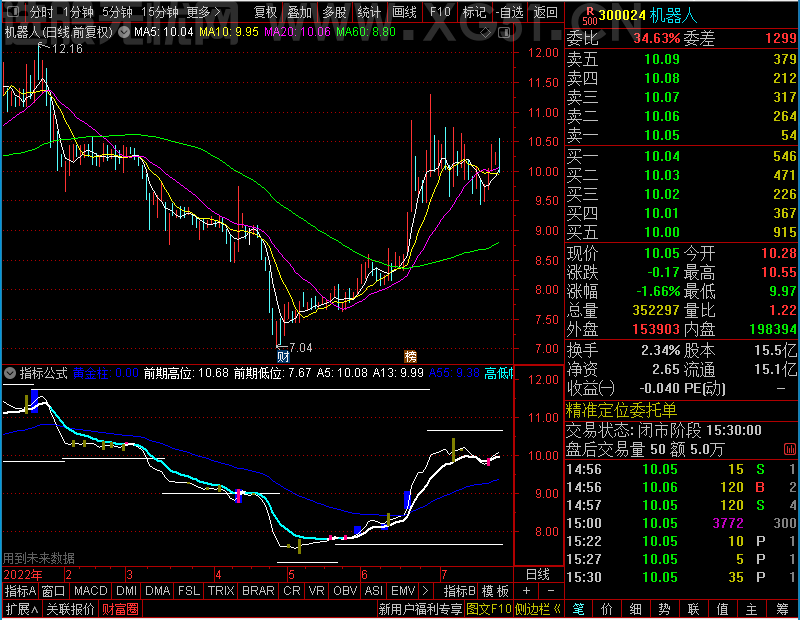Zoom in the chart with the + button
The image size is (800, 620).
pos(527,591)
